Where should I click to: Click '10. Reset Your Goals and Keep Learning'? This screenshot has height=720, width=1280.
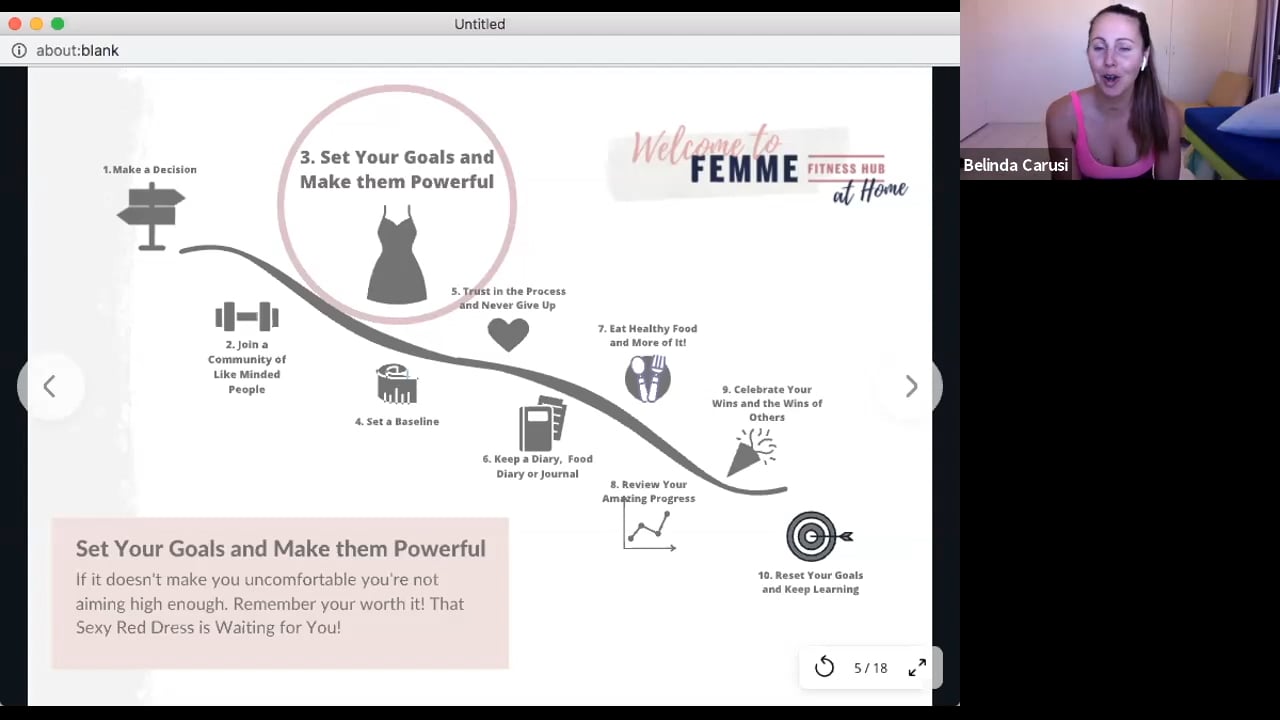click(810, 582)
